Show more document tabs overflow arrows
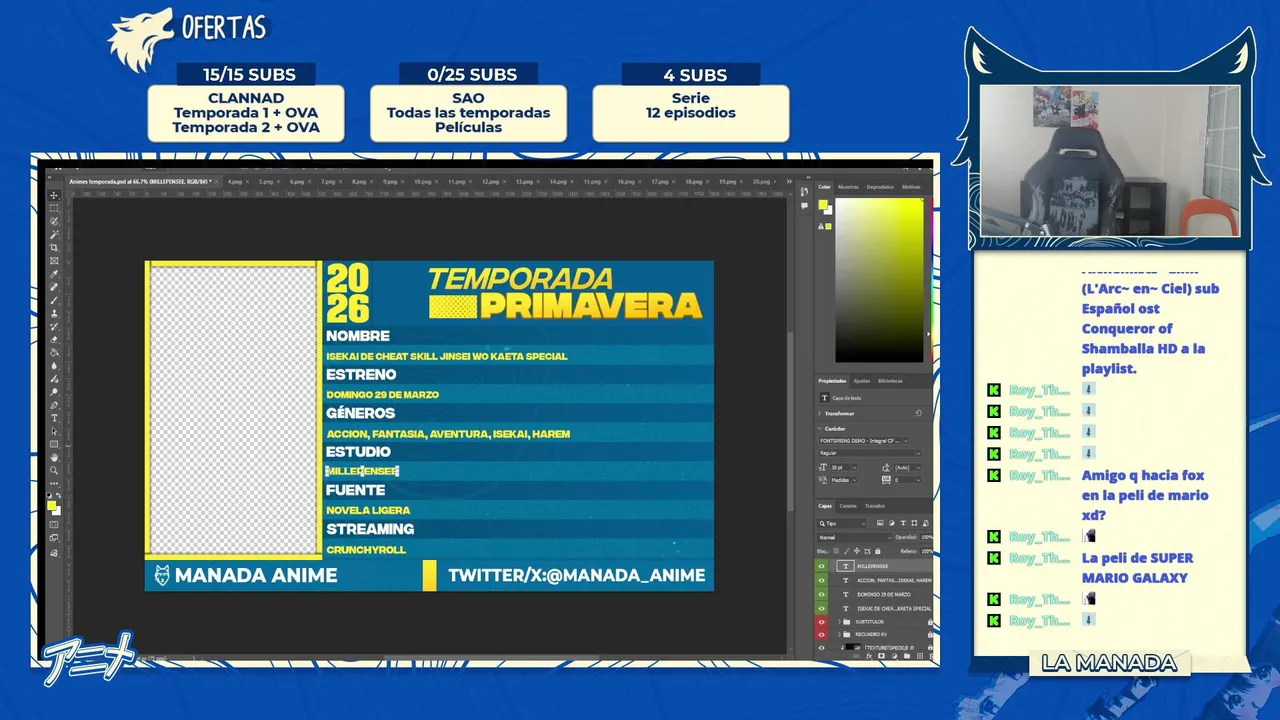Image resolution: width=1280 pixels, height=720 pixels. coord(789,181)
